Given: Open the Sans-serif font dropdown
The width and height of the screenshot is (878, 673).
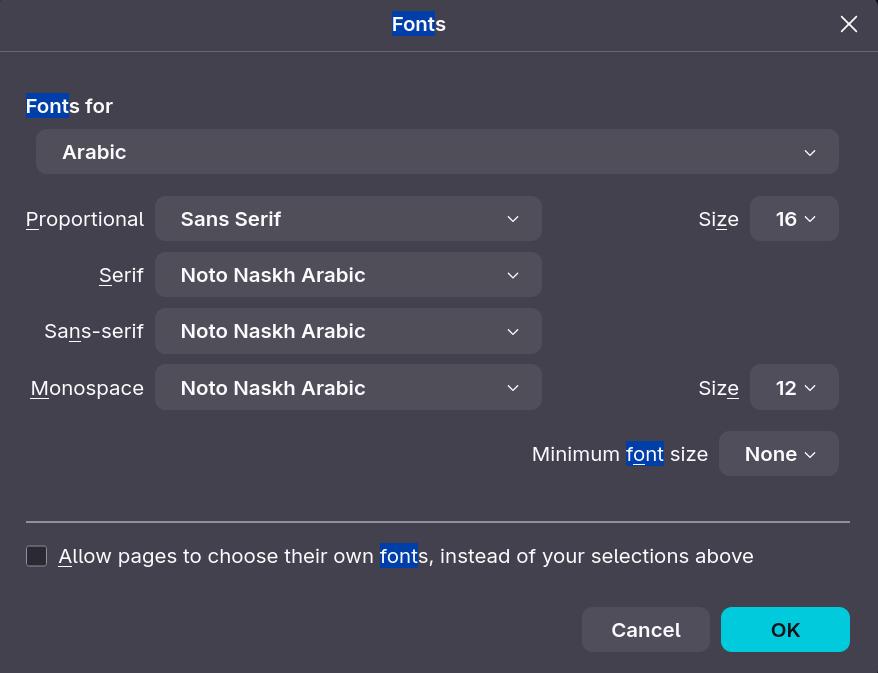Looking at the screenshot, I should coord(348,331).
